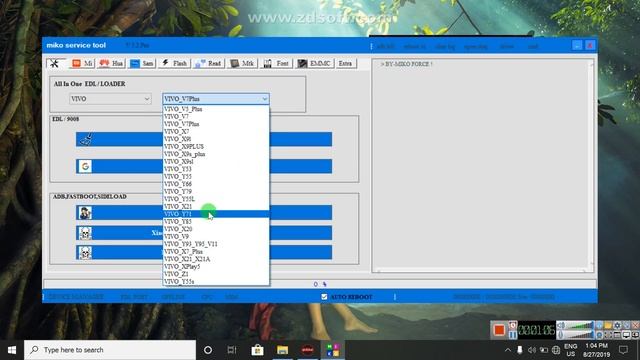This screenshot has width=640, height=360.
Task: Click the Google logo EDL button
Action: point(204,166)
